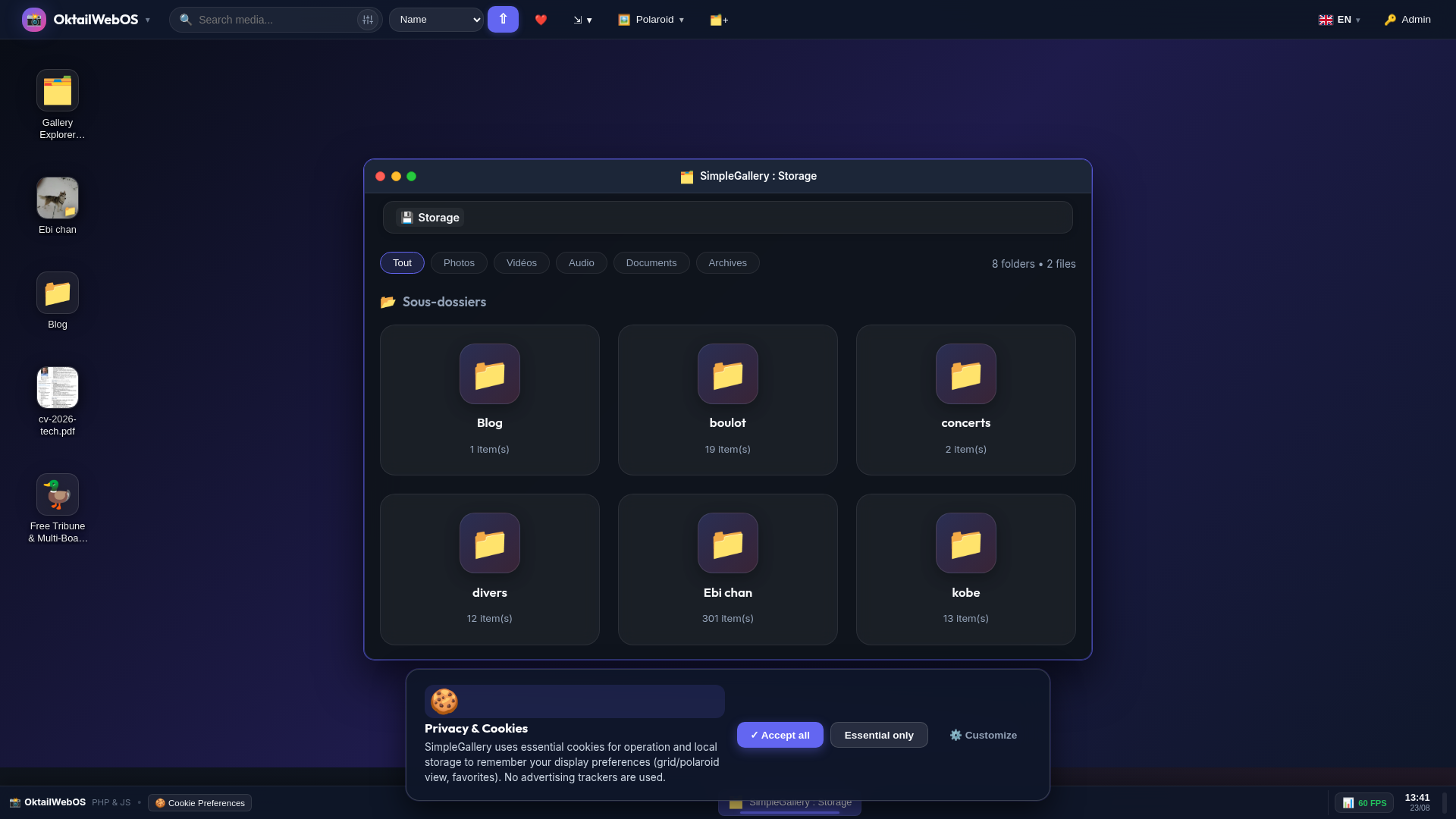The width and height of the screenshot is (1456, 819).
Task: Switch to Photos filter tab
Action: (x=459, y=263)
